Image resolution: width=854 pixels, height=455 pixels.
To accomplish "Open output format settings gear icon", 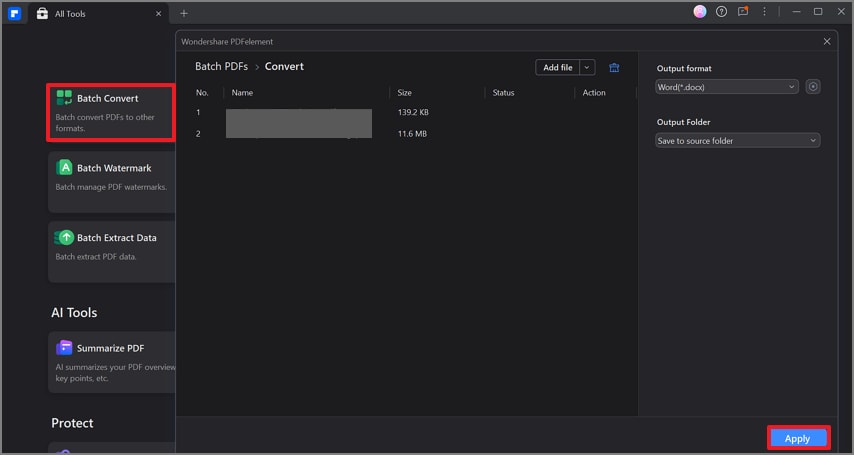I will click(x=813, y=87).
